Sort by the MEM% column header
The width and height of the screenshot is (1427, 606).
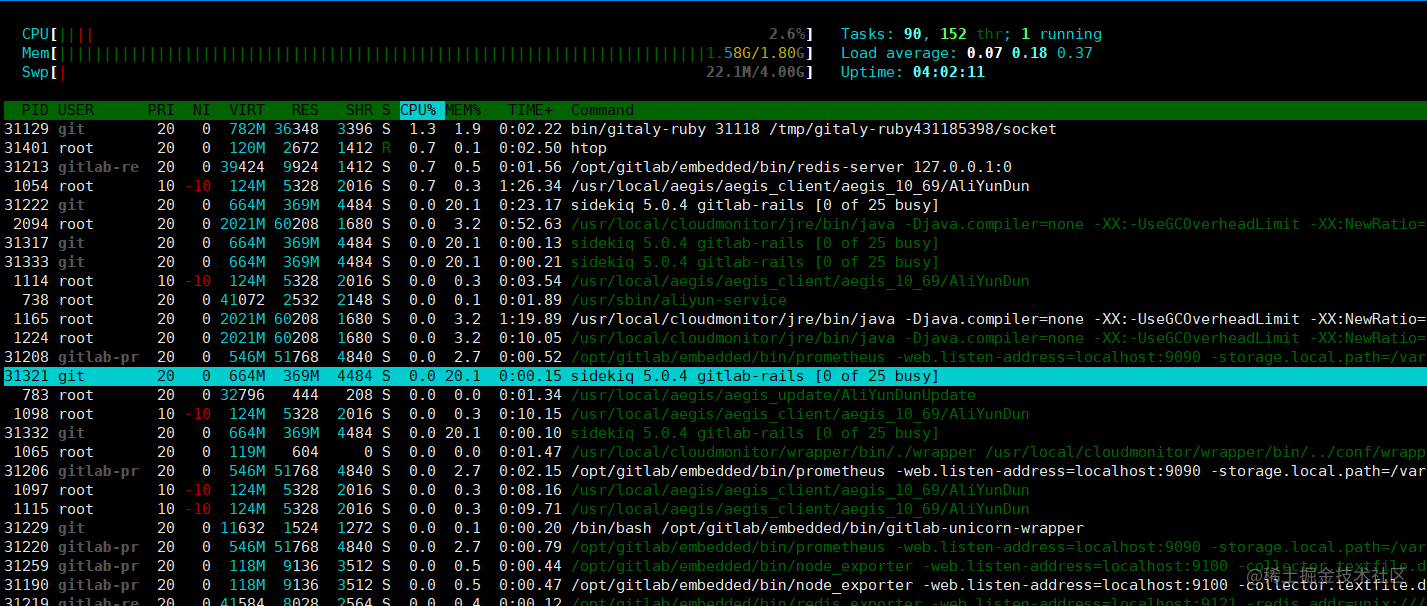pos(463,110)
